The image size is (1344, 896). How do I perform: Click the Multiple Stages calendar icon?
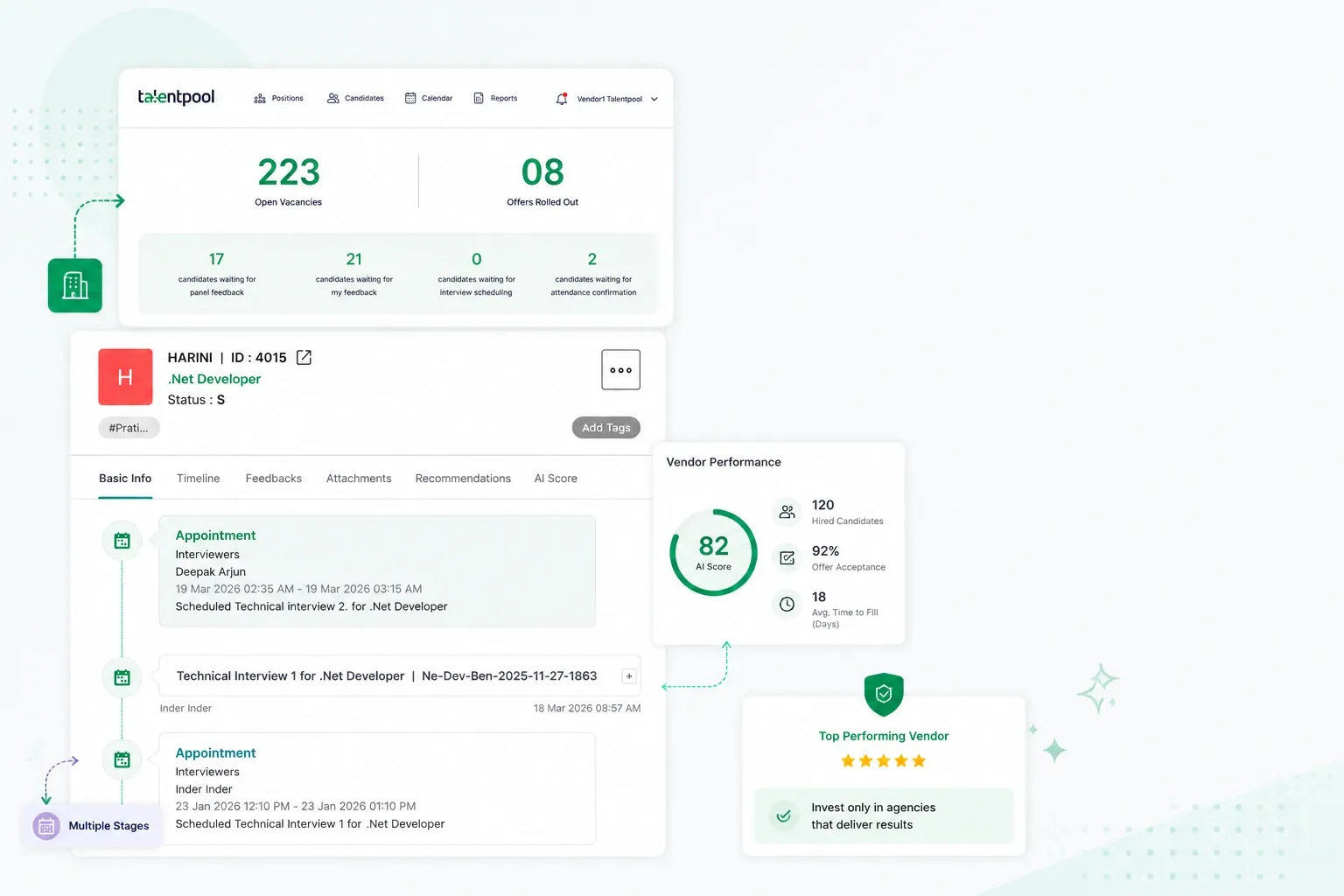tap(46, 826)
